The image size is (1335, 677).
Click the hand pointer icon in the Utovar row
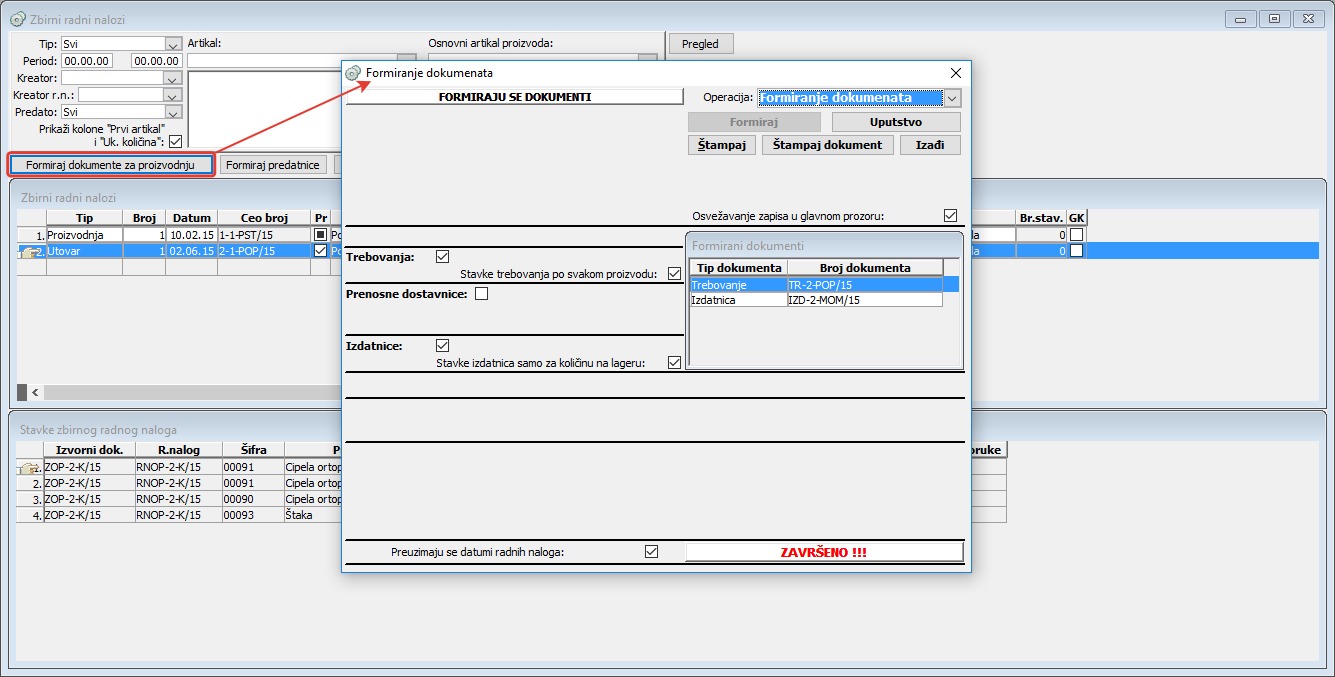[30, 252]
